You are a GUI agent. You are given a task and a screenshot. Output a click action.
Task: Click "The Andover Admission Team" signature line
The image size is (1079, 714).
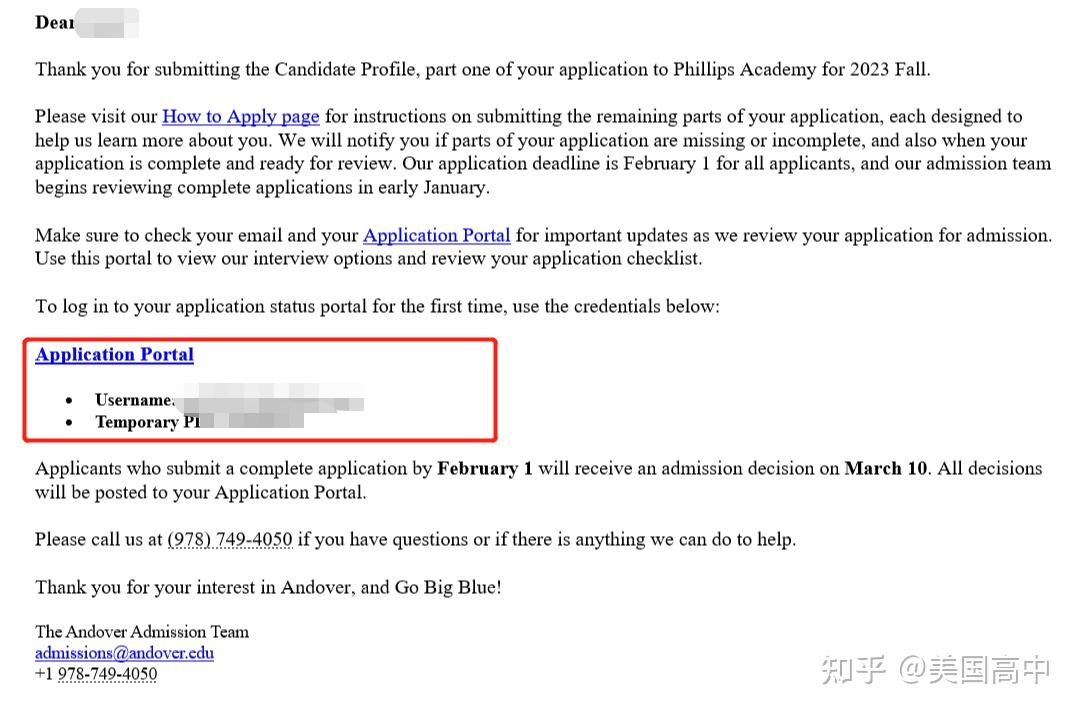pos(142,631)
